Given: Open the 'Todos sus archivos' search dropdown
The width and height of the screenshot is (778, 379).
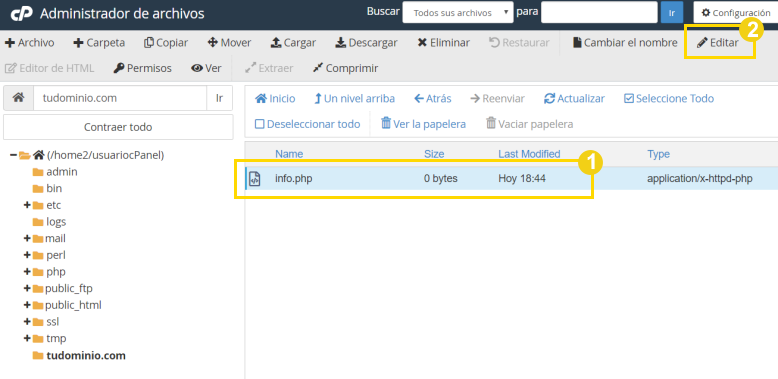Looking at the screenshot, I should tap(457, 12).
